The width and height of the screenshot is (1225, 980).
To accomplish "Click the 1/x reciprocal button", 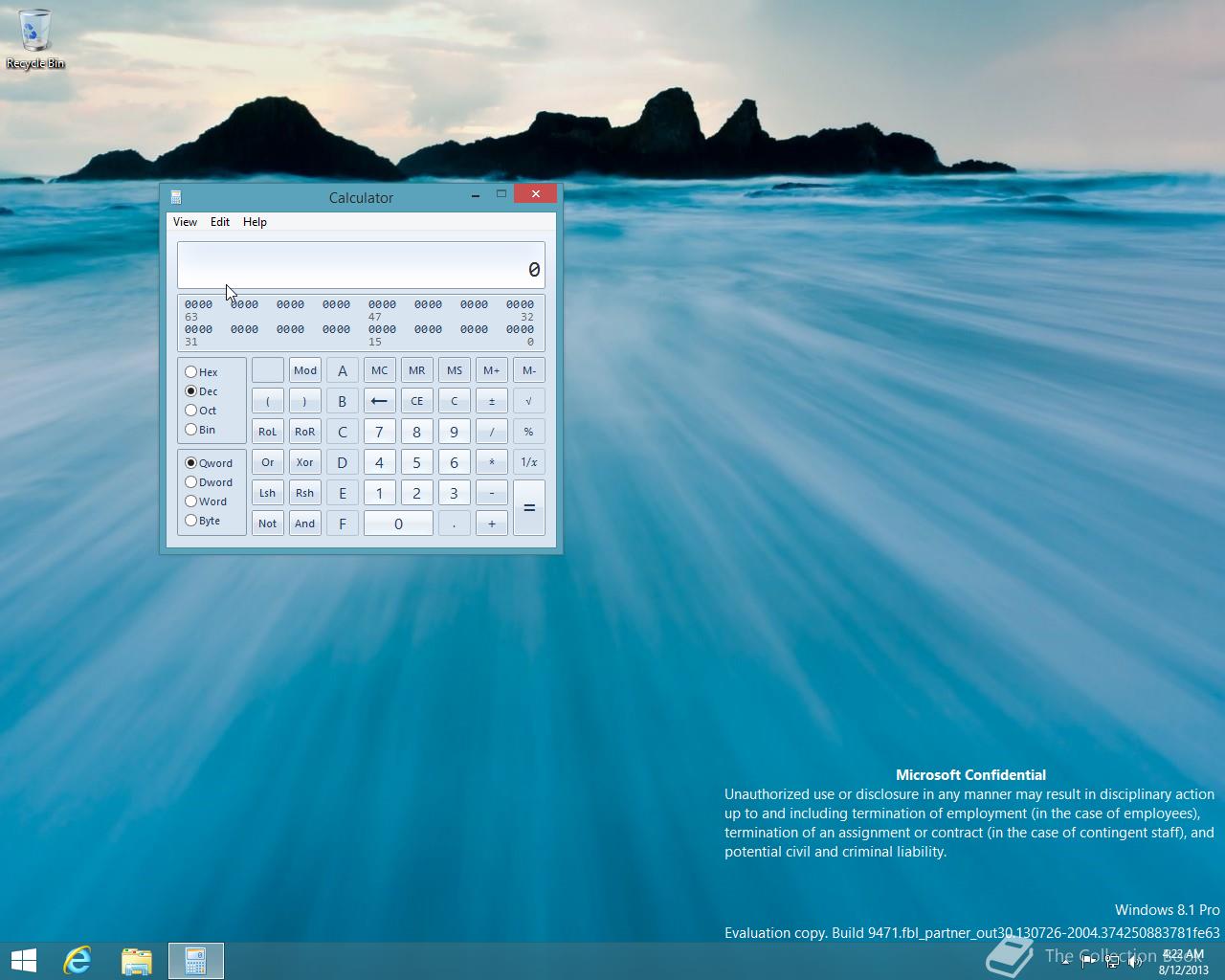I will [528, 462].
